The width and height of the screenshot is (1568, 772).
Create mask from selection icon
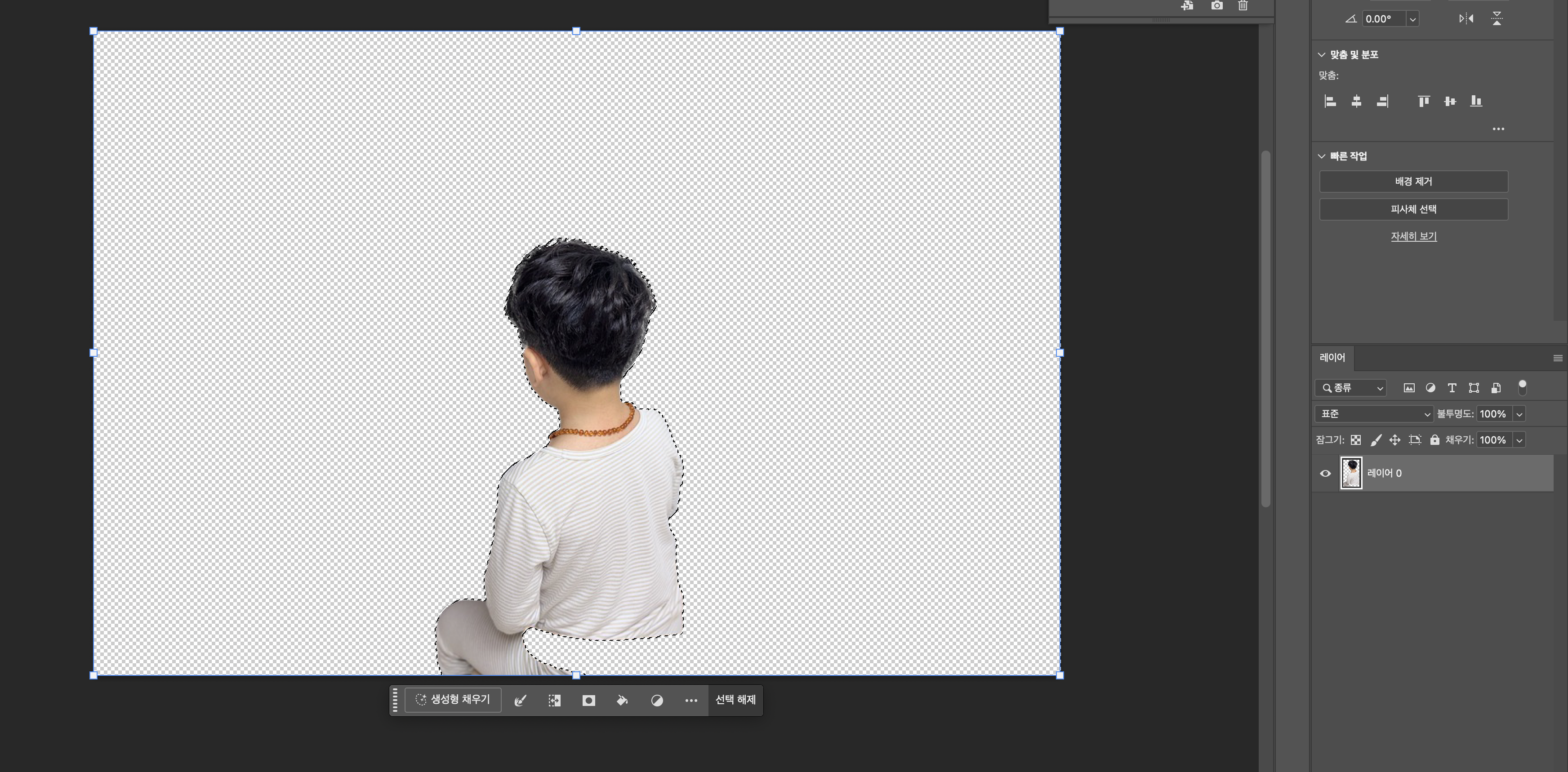pyautogui.click(x=588, y=700)
